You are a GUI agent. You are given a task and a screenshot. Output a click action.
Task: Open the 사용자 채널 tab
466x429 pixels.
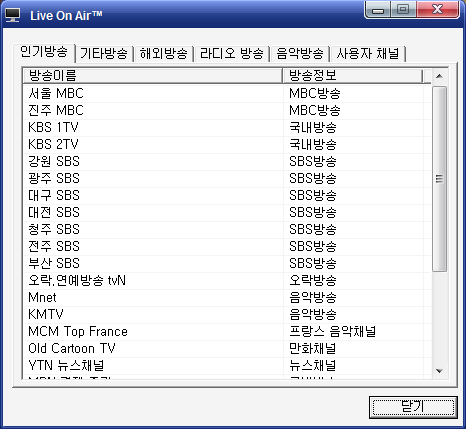pyautogui.click(x=367, y=54)
